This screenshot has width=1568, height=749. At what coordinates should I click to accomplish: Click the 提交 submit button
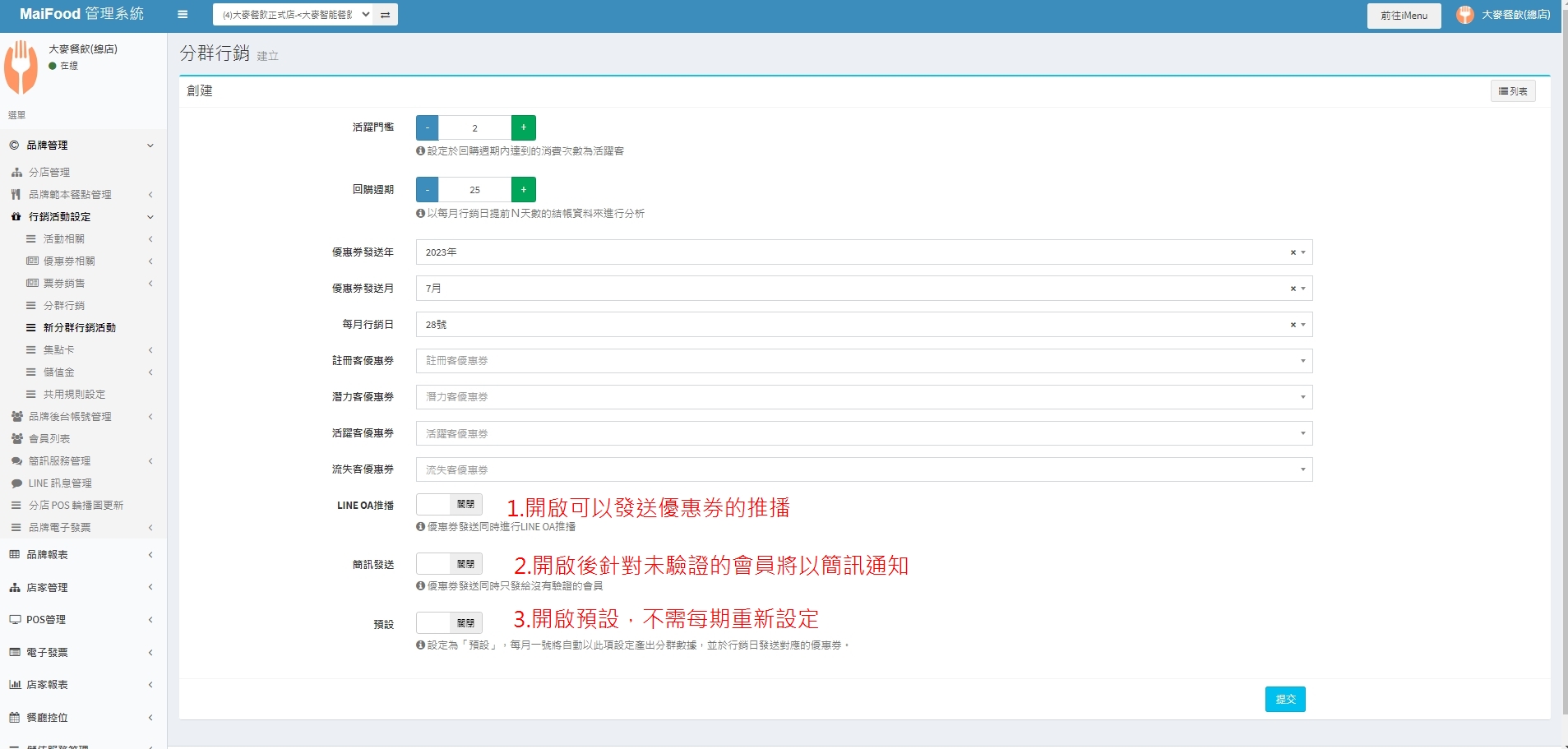[x=1284, y=699]
